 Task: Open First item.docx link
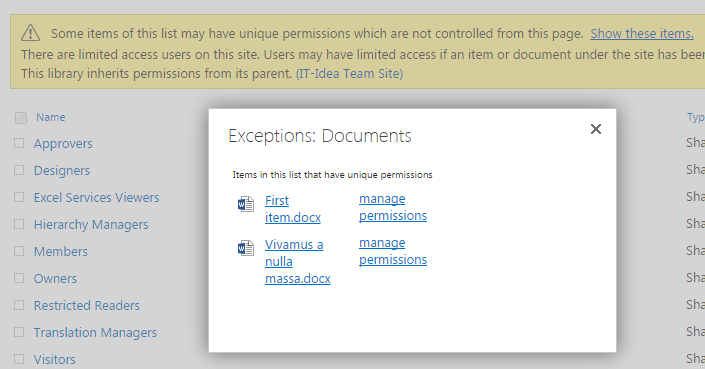coord(293,209)
